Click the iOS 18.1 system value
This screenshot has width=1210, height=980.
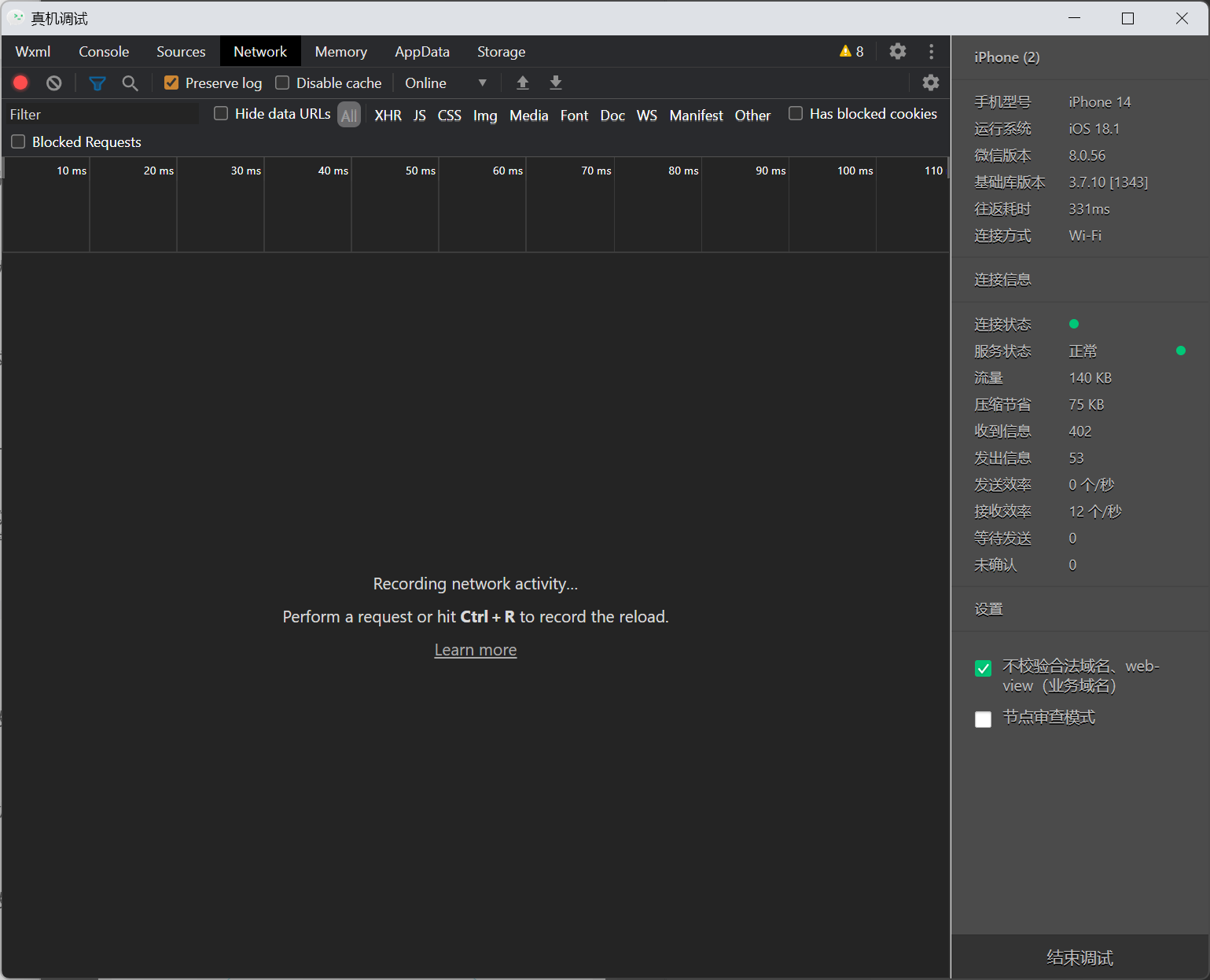1094,129
